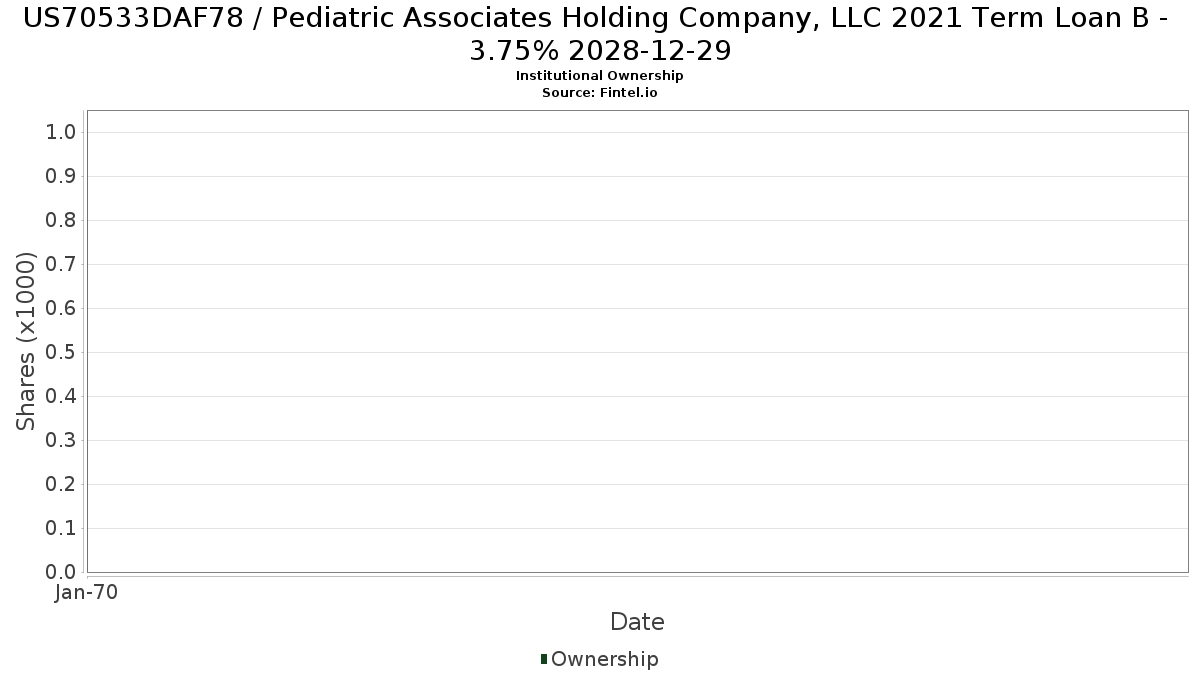Viewport: 1200px width, 675px height.
Task: Click the 0.1 y-axis tick label
Action: point(61,528)
